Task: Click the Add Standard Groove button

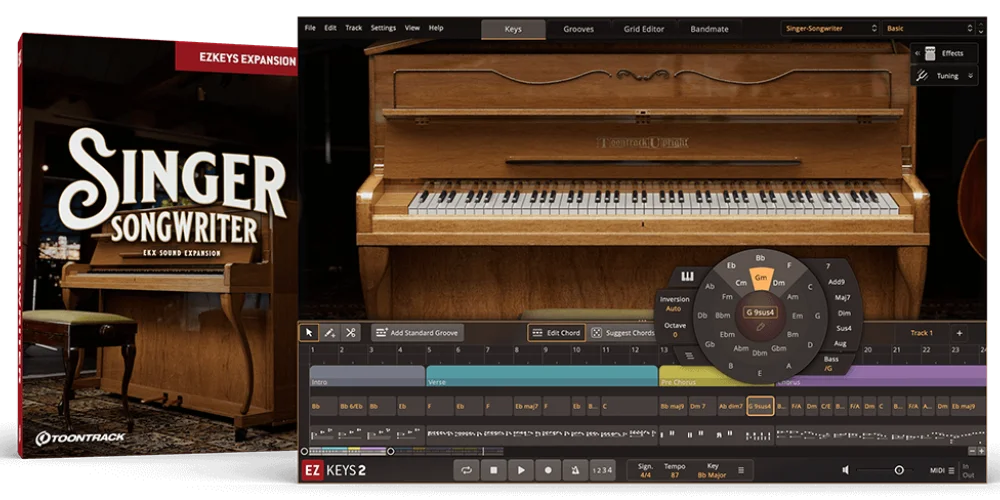Action: tap(417, 333)
